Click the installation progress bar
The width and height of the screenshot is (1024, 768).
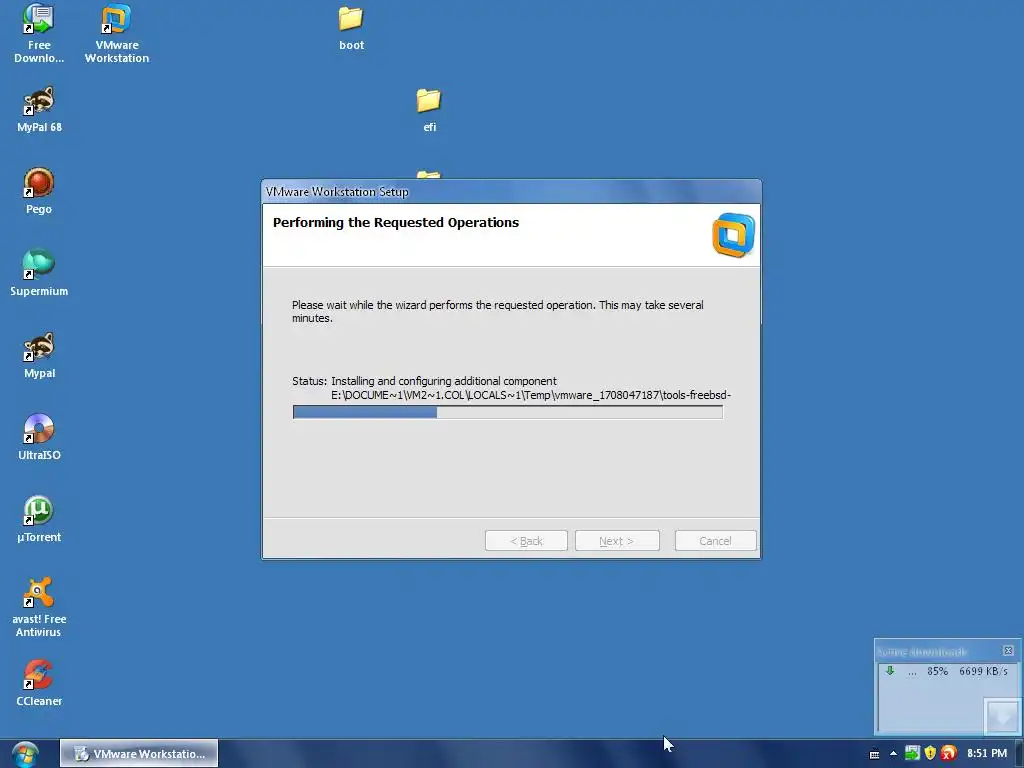tap(507, 412)
